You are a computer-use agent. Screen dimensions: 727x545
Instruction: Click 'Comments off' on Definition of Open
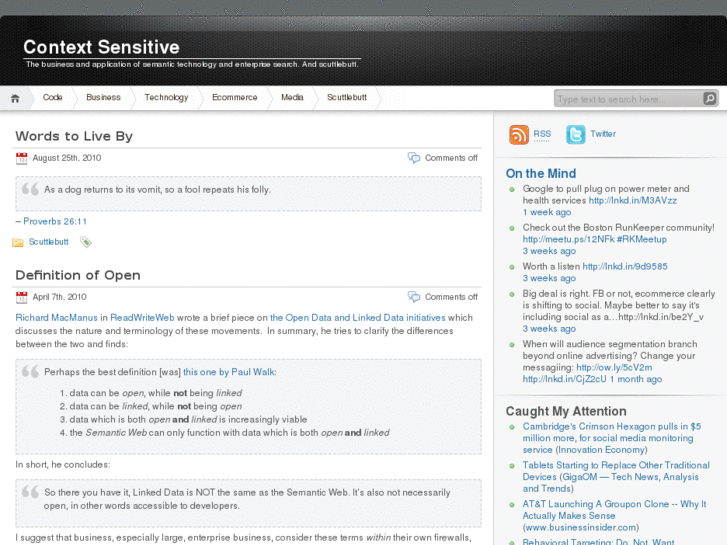coord(451,297)
